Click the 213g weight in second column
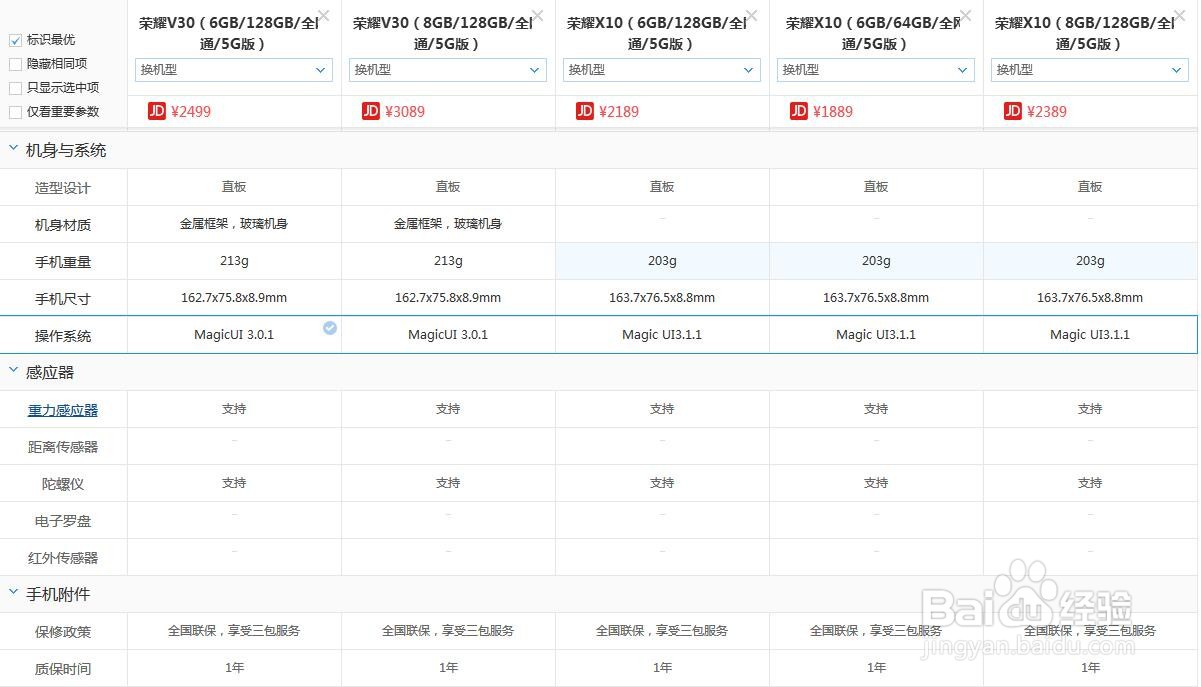Viewport: 1201px width, 687px height. [x=448, y=261]
